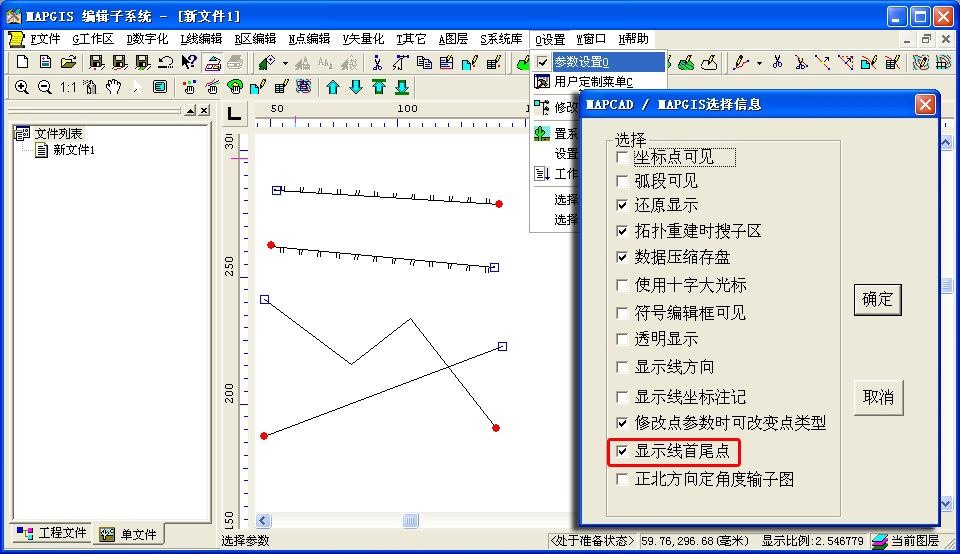Click horizontal scrollbar thumb under canvas
The image size is (960, 554).
pos(410,520)
